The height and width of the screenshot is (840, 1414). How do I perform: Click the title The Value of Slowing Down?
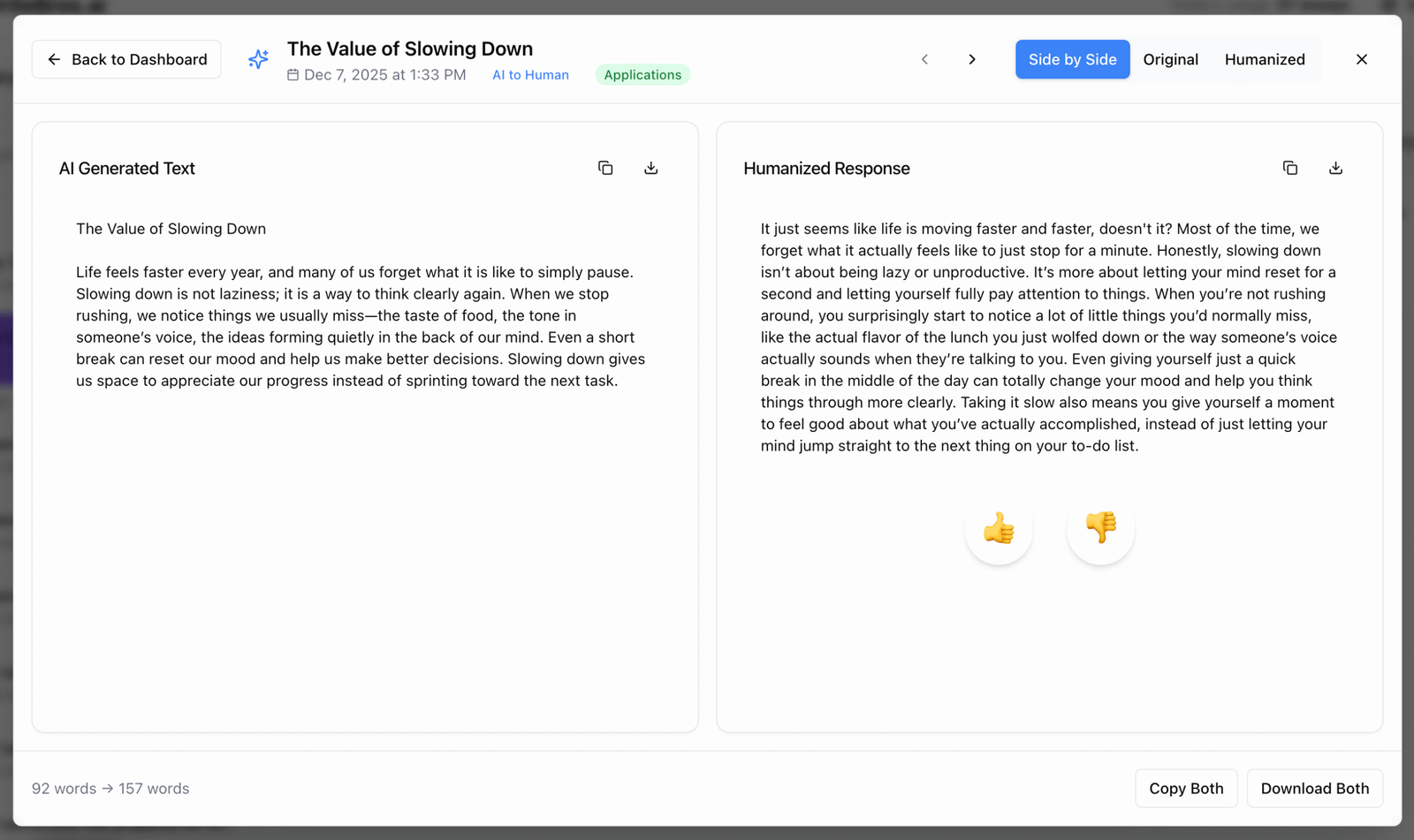coord(410,49)
